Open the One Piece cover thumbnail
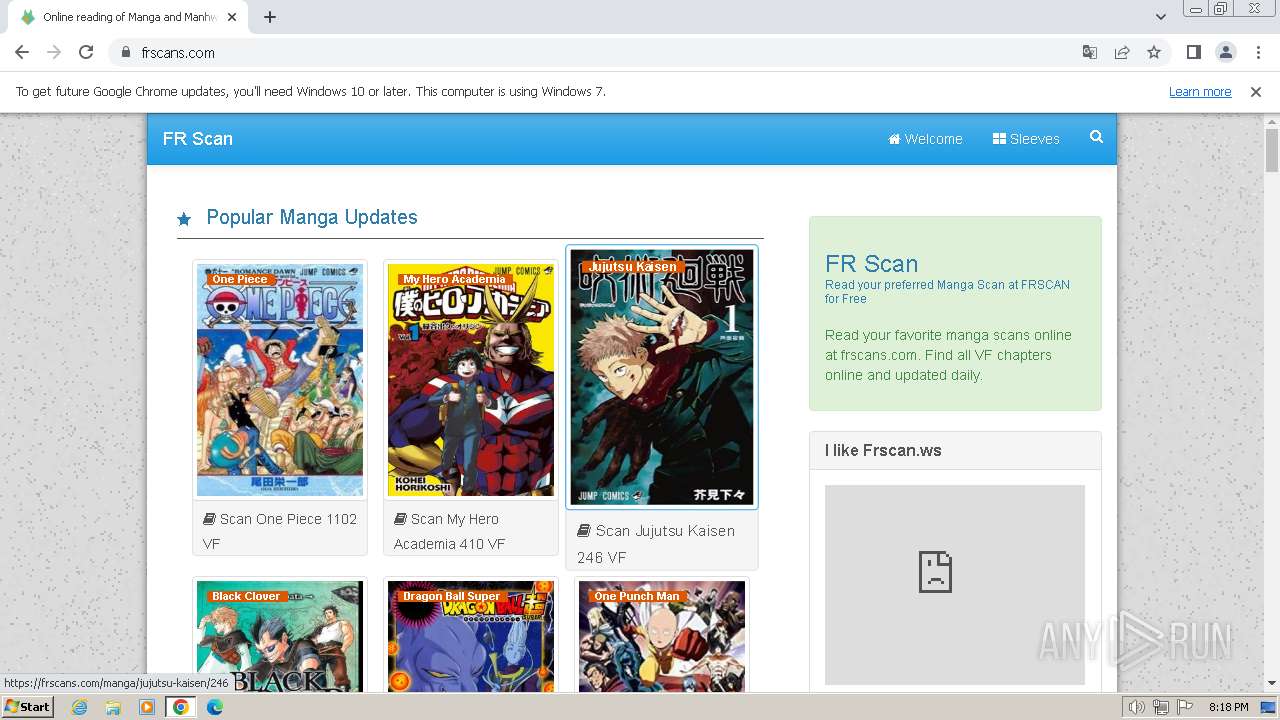The image size is (1280, 720). (x=280, y=380)
